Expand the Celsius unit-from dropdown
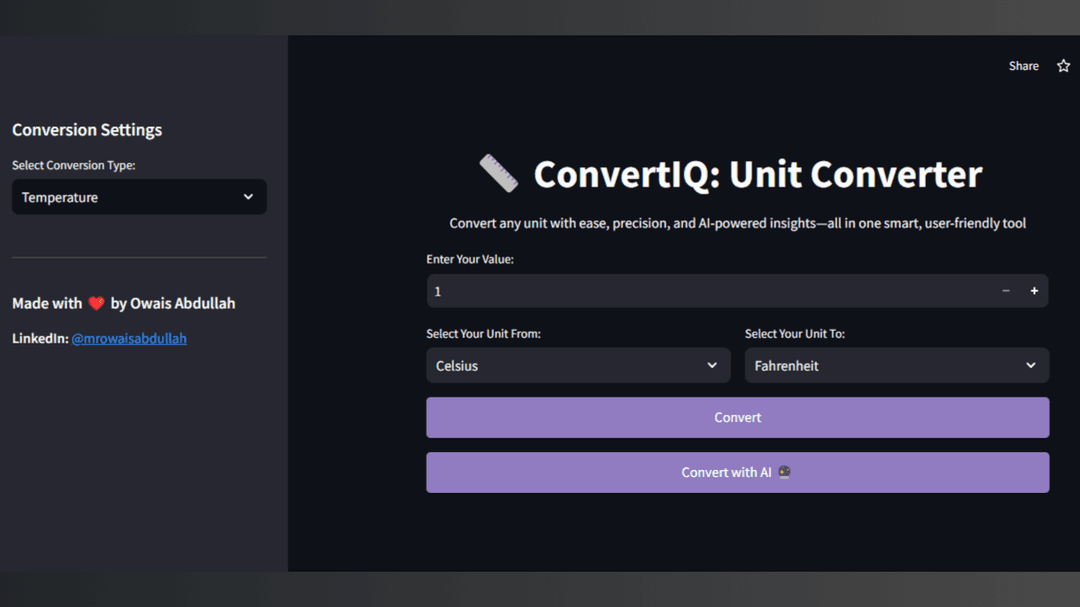The height and width of the screenshot is (607, 1080). [578, 366]
